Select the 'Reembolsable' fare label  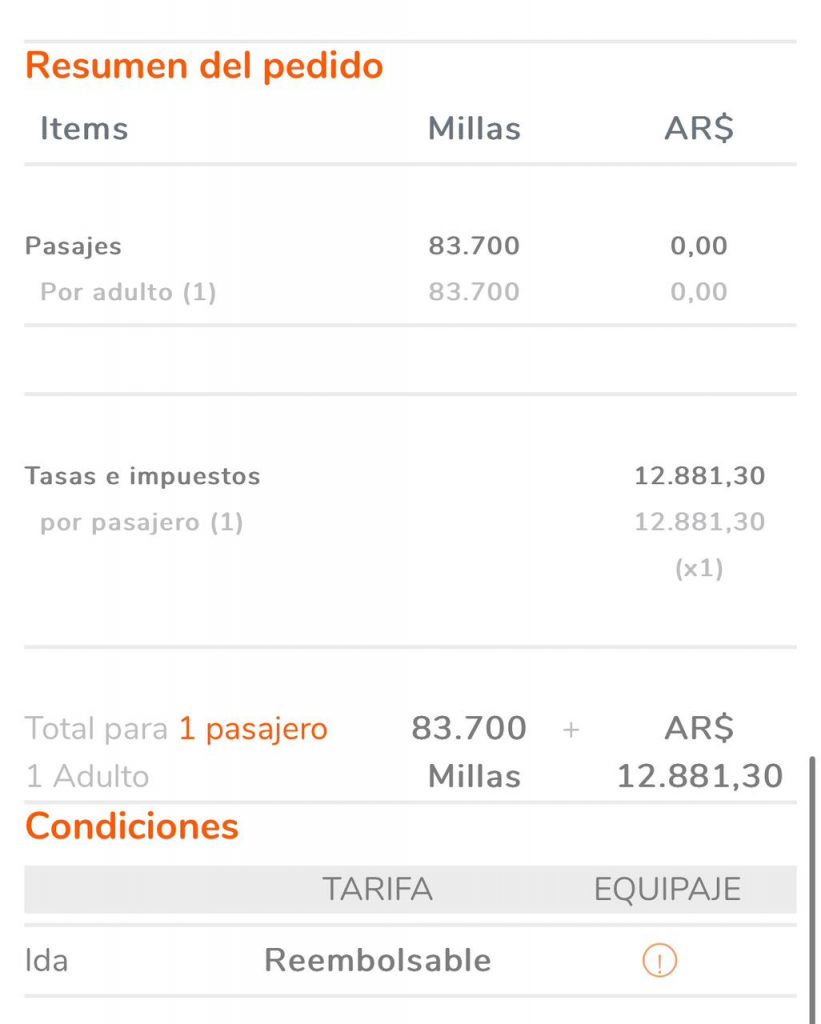coord(378,961)
